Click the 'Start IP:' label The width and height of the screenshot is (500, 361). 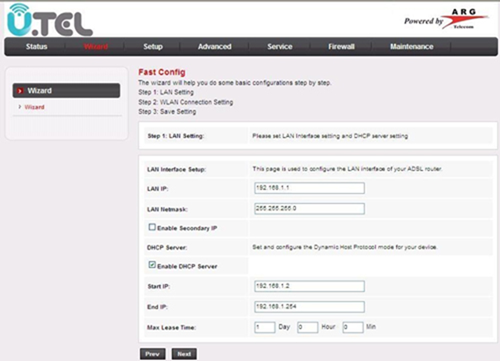pos(159,287)
